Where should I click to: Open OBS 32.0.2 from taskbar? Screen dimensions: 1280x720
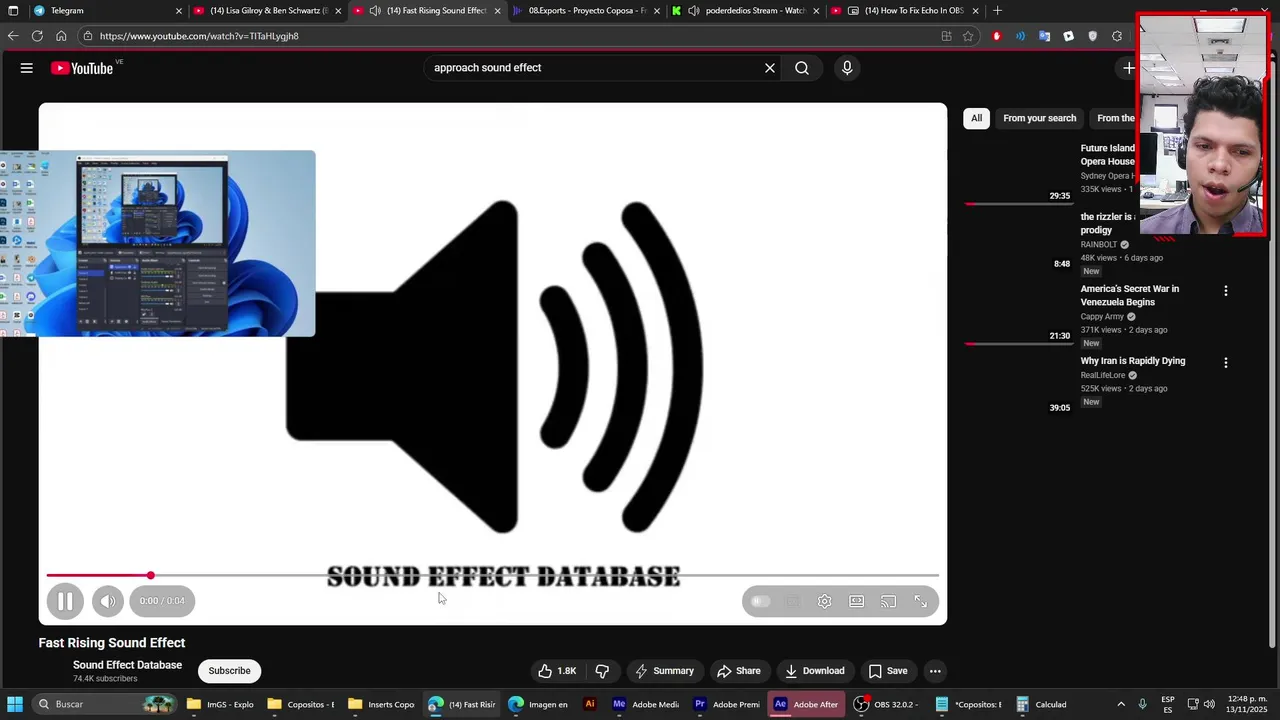tap(887, 704)
